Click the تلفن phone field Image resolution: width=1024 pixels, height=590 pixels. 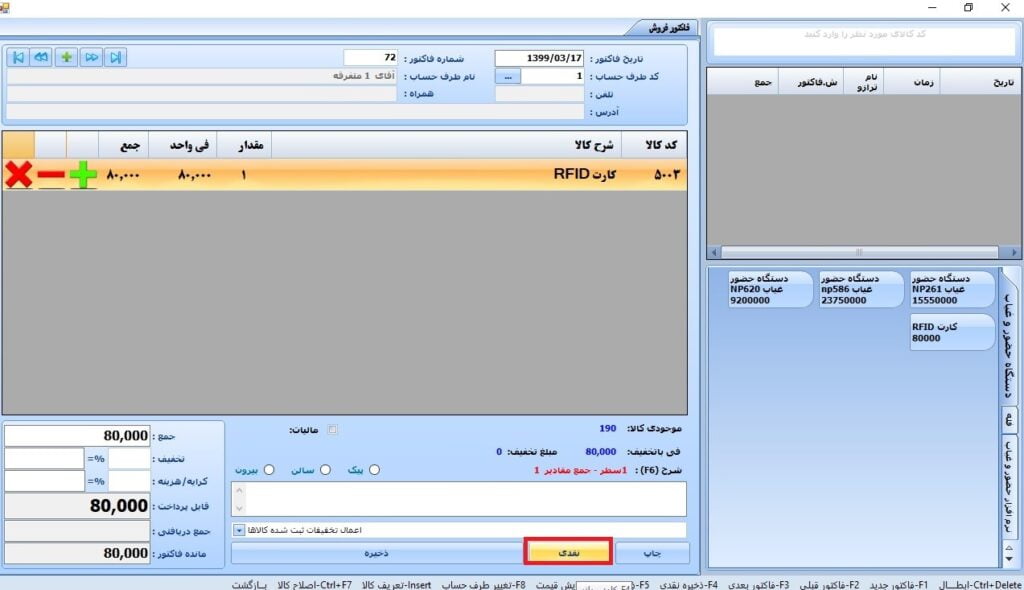point(539,94)
